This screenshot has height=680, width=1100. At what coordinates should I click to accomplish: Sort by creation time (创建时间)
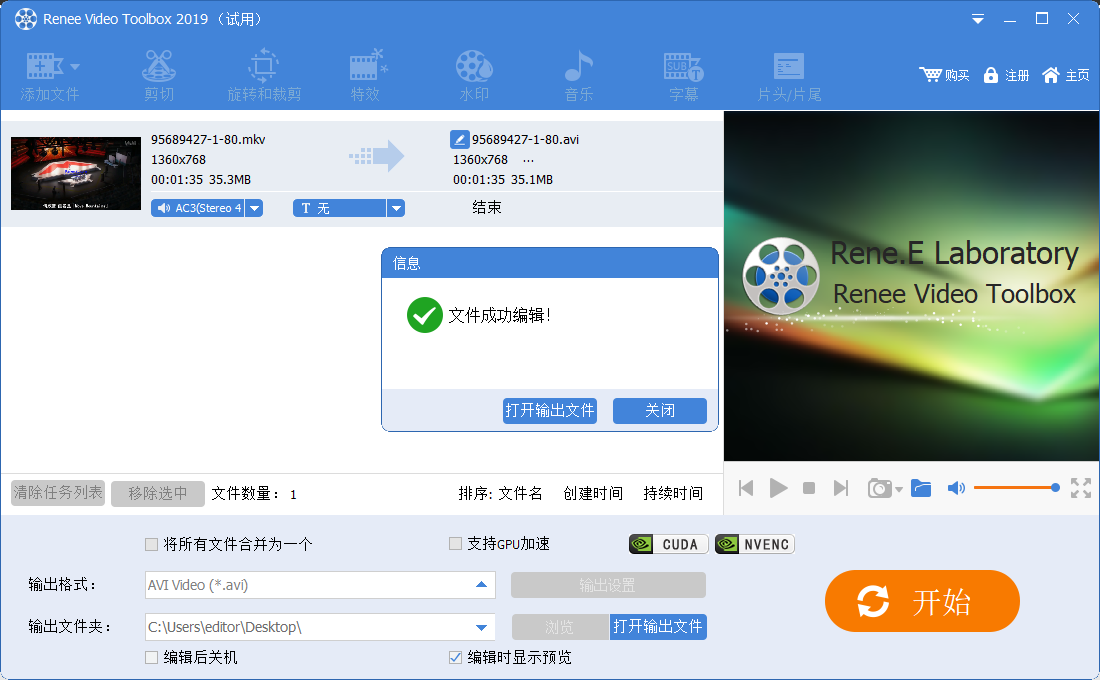[593, 493]
